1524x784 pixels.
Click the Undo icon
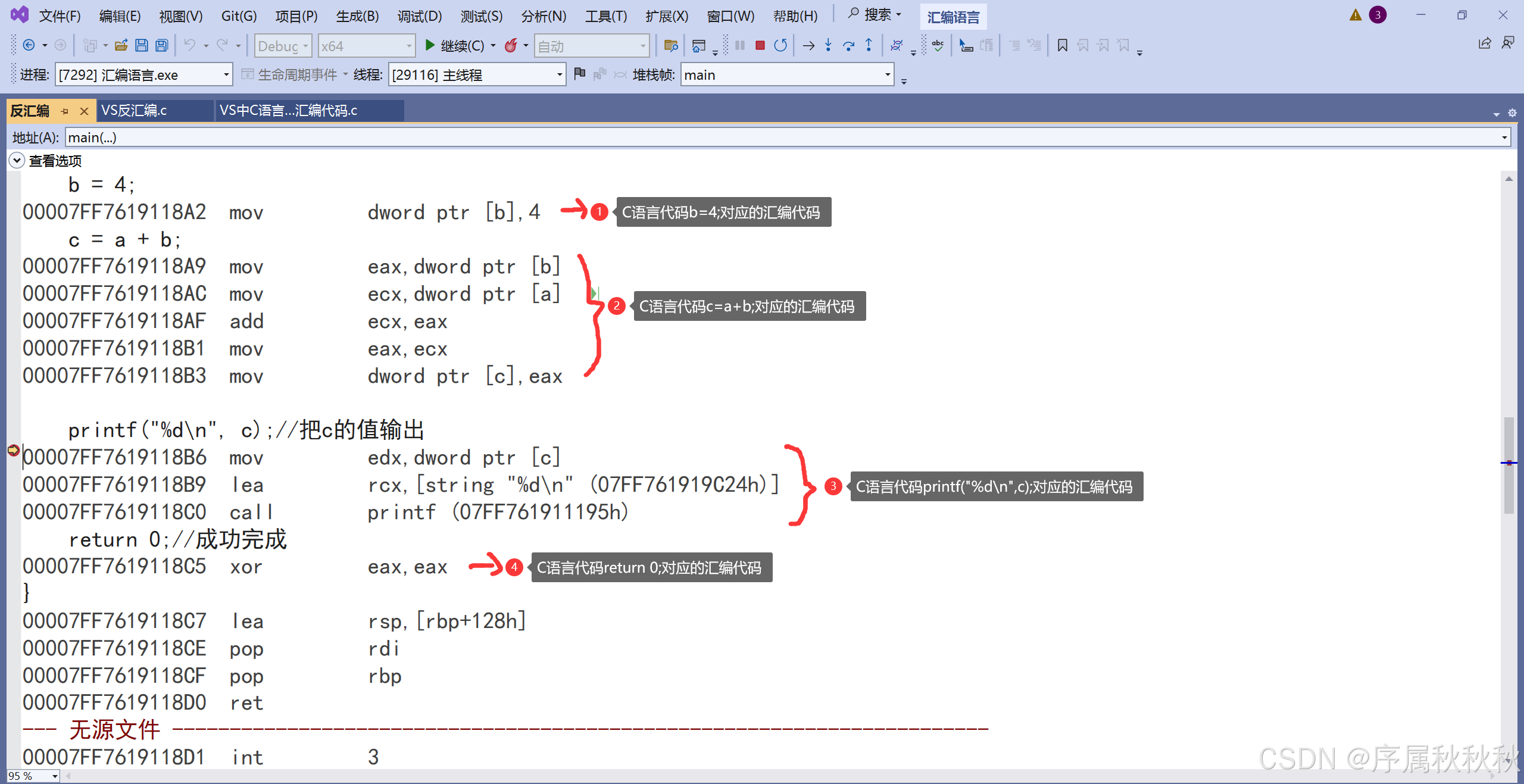tap(190, 45)
